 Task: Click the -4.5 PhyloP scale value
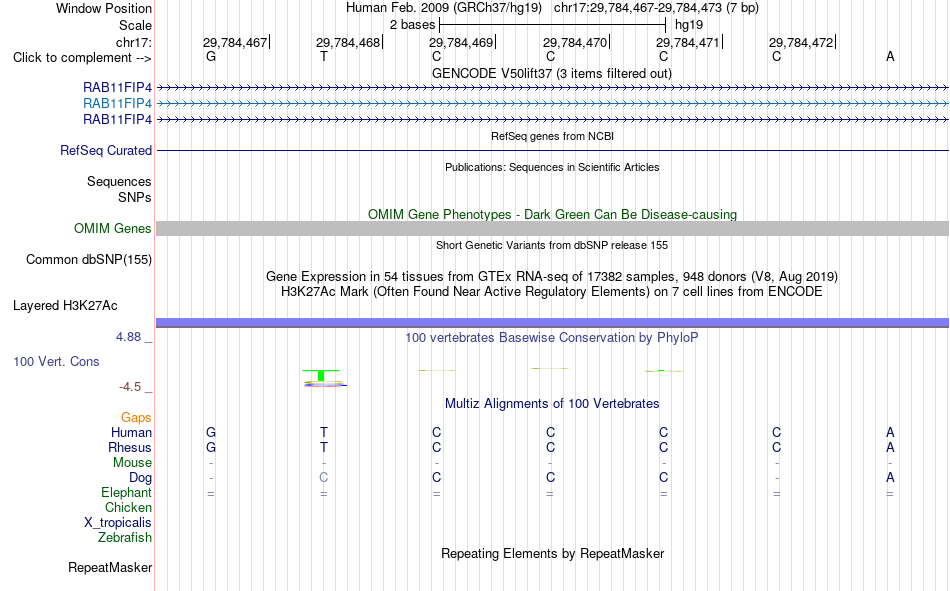tap(130, 387)
